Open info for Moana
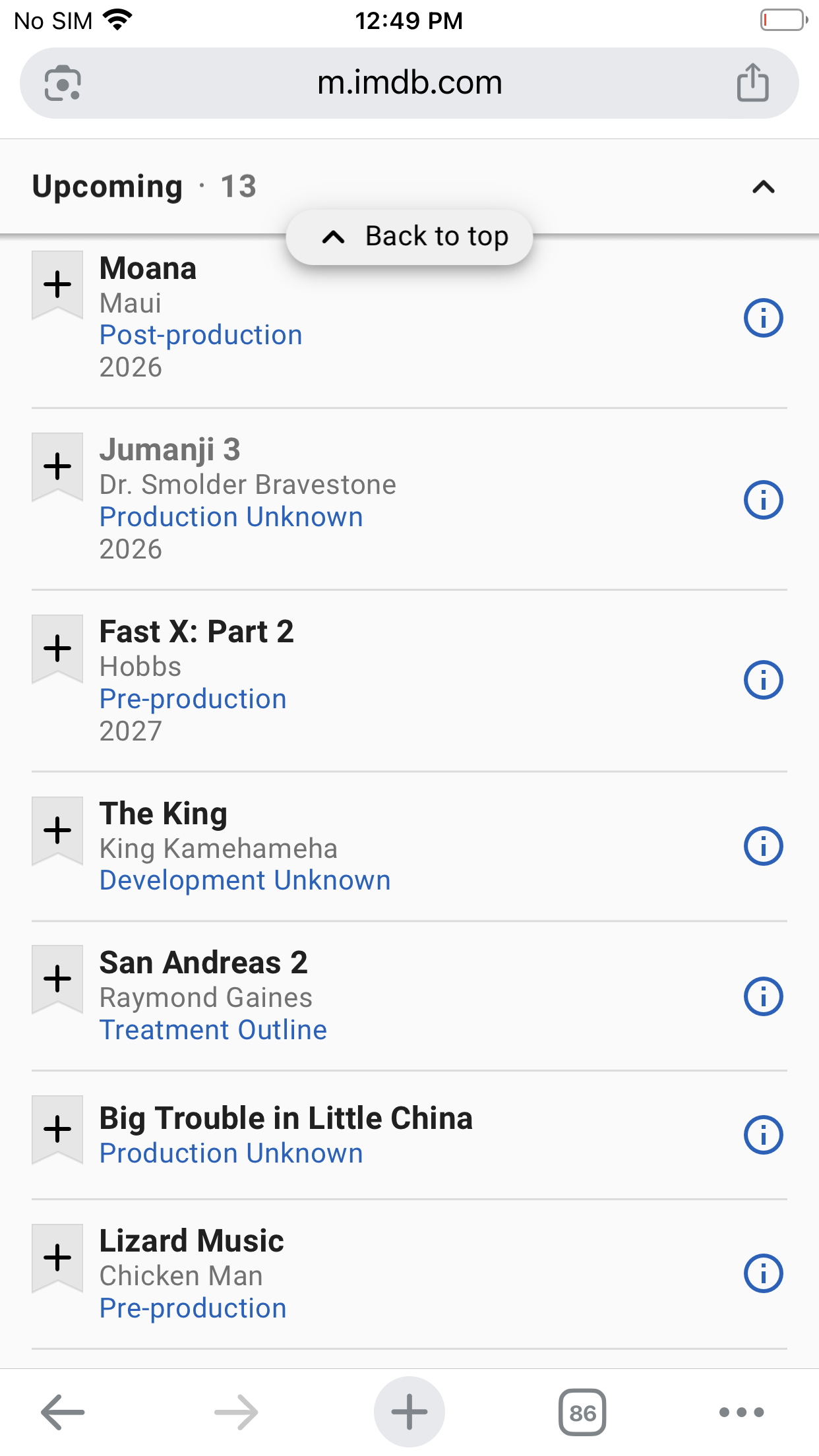This screenshot has height=1456, width=819. click(x=763, y=318)
